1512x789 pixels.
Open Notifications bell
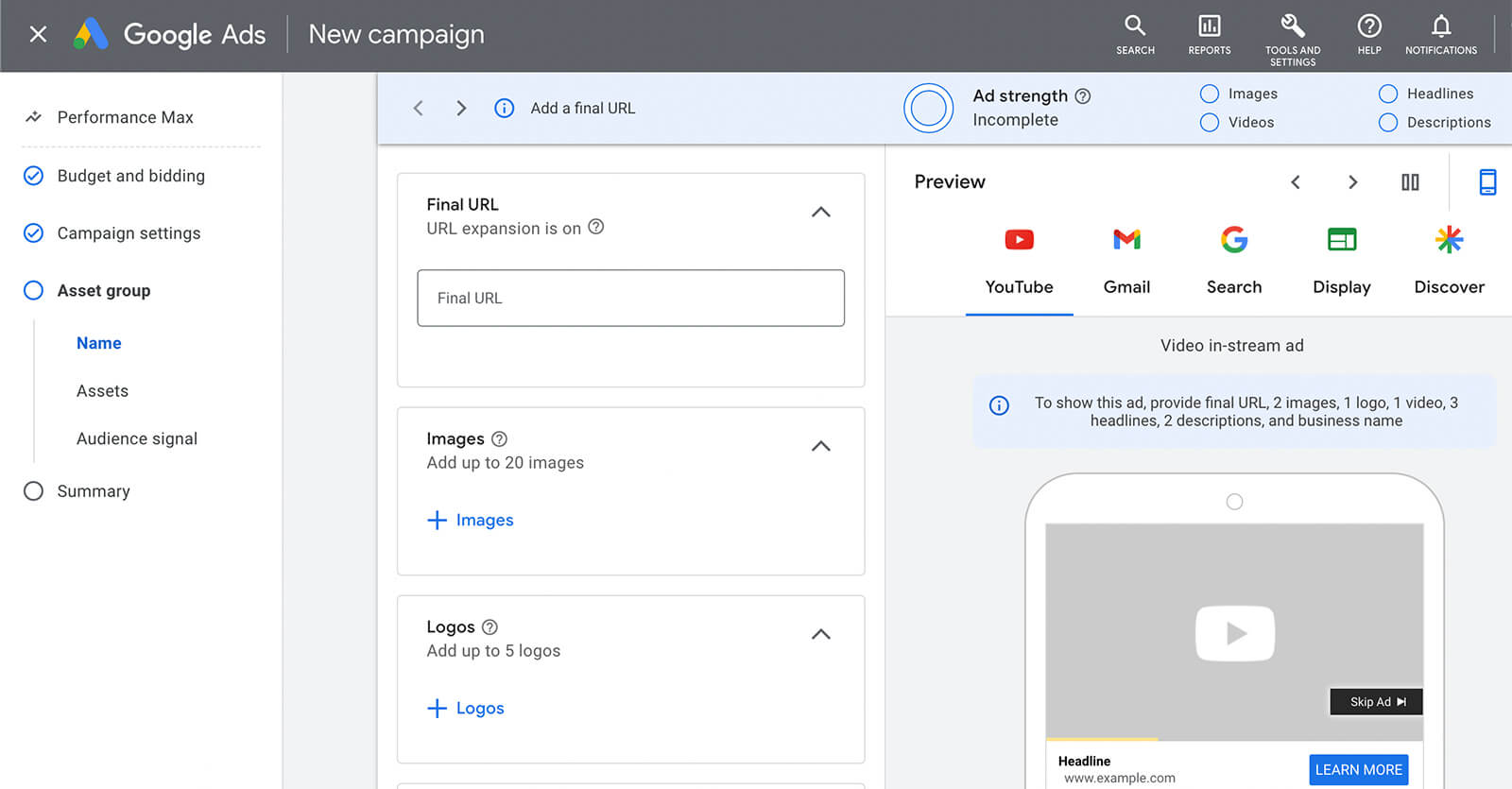pyautogui.click(x=1440, y=35)
